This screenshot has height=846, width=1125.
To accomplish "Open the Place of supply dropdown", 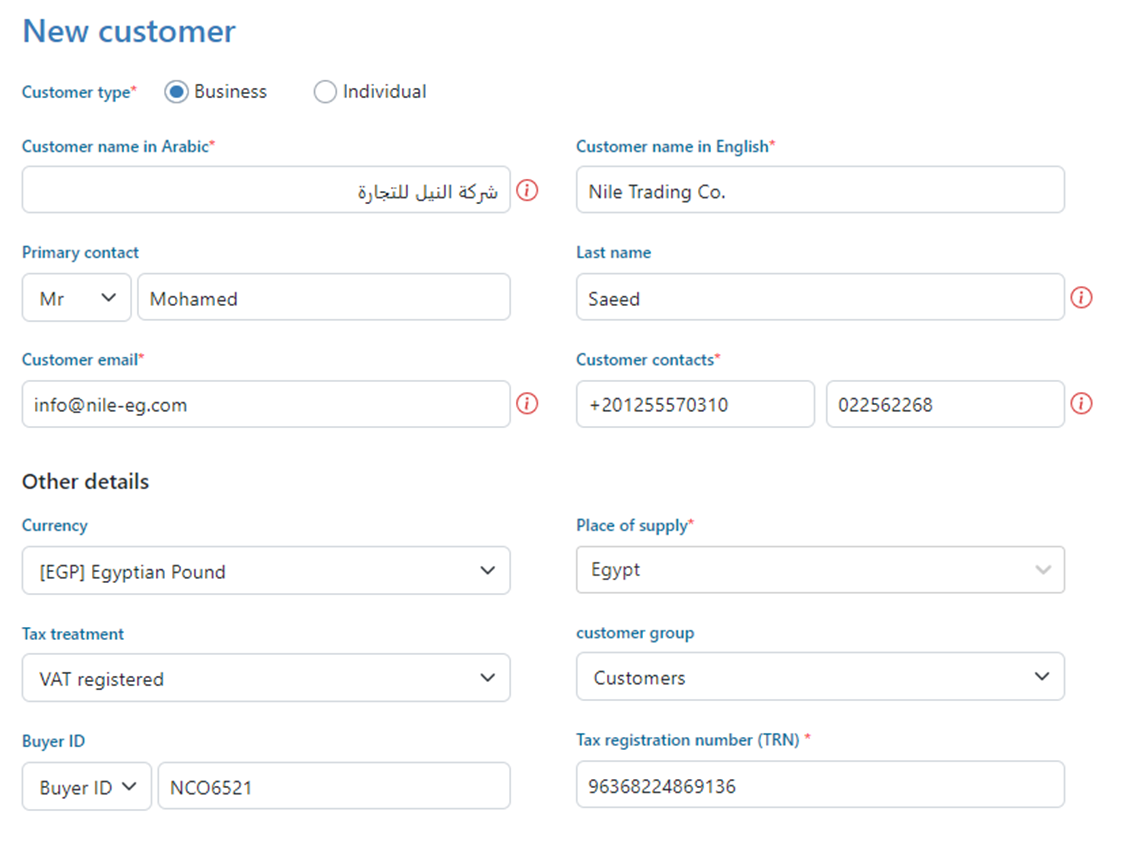I will 820,570.
